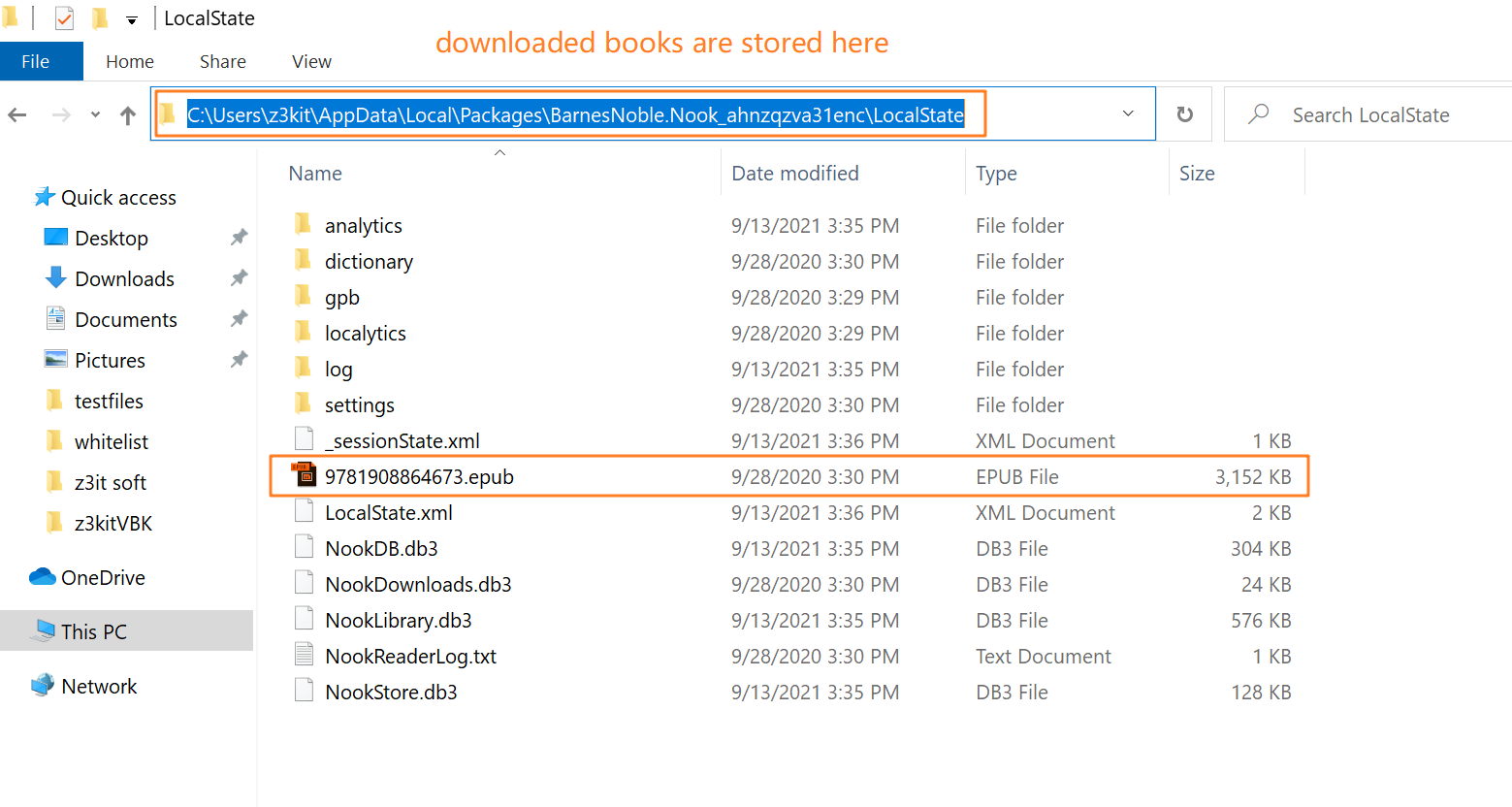Switch to the Home ribbon tab

(130, 61)
